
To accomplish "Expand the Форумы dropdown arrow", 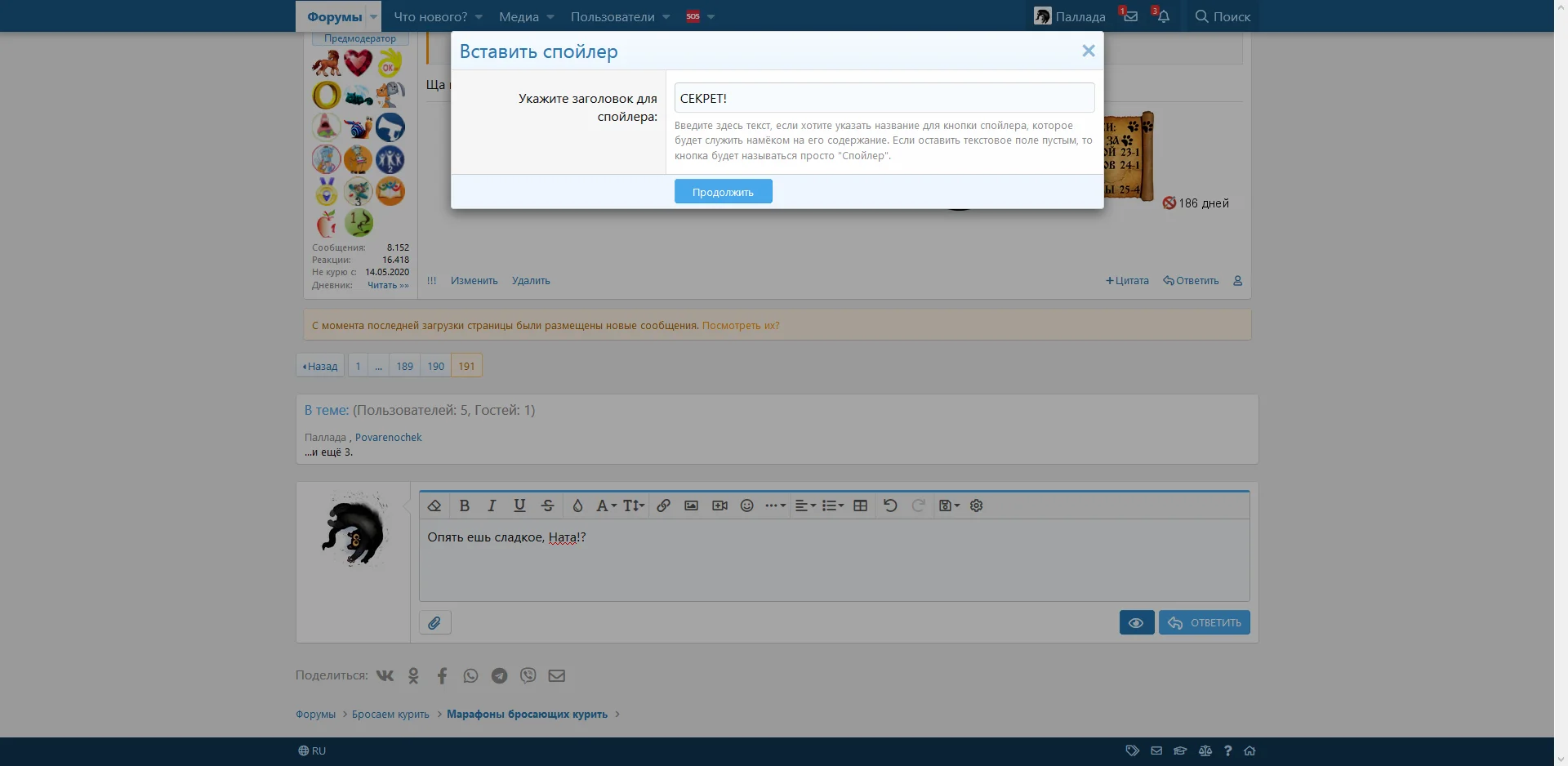I will point(374,16).
